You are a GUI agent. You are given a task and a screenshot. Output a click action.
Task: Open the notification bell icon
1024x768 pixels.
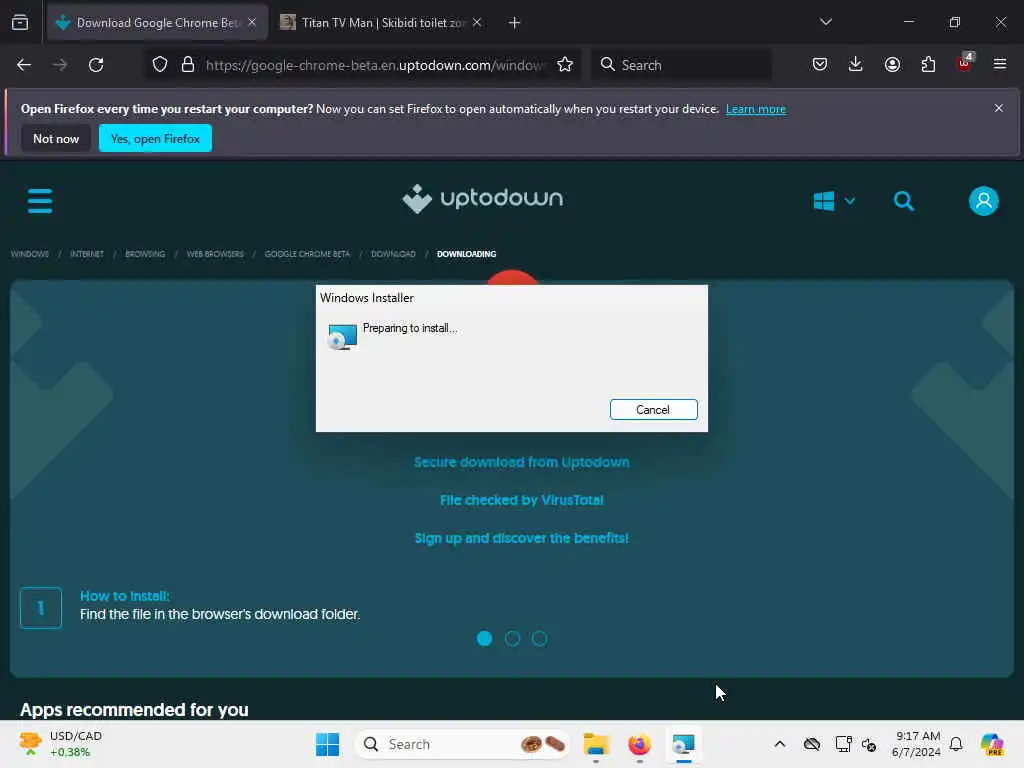(956, 744)
